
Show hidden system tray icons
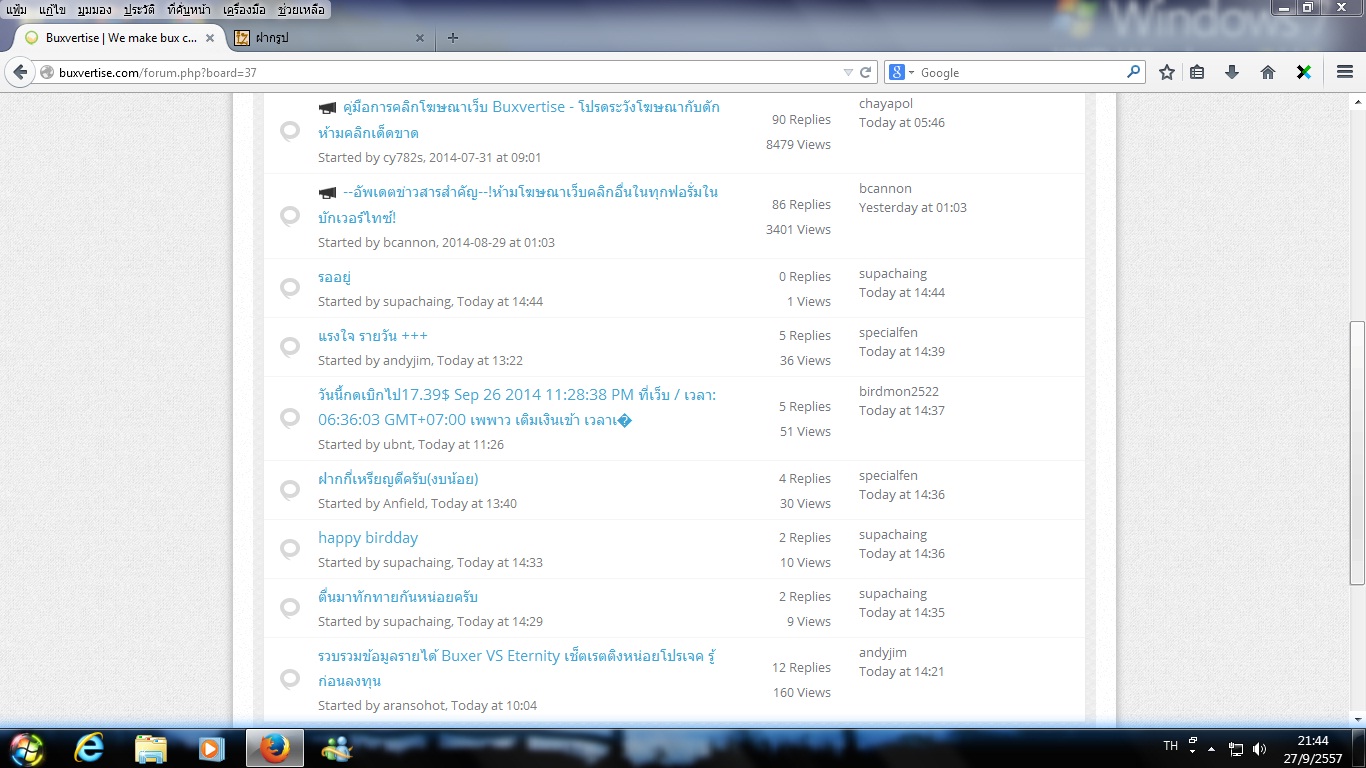pos(1212,748)
